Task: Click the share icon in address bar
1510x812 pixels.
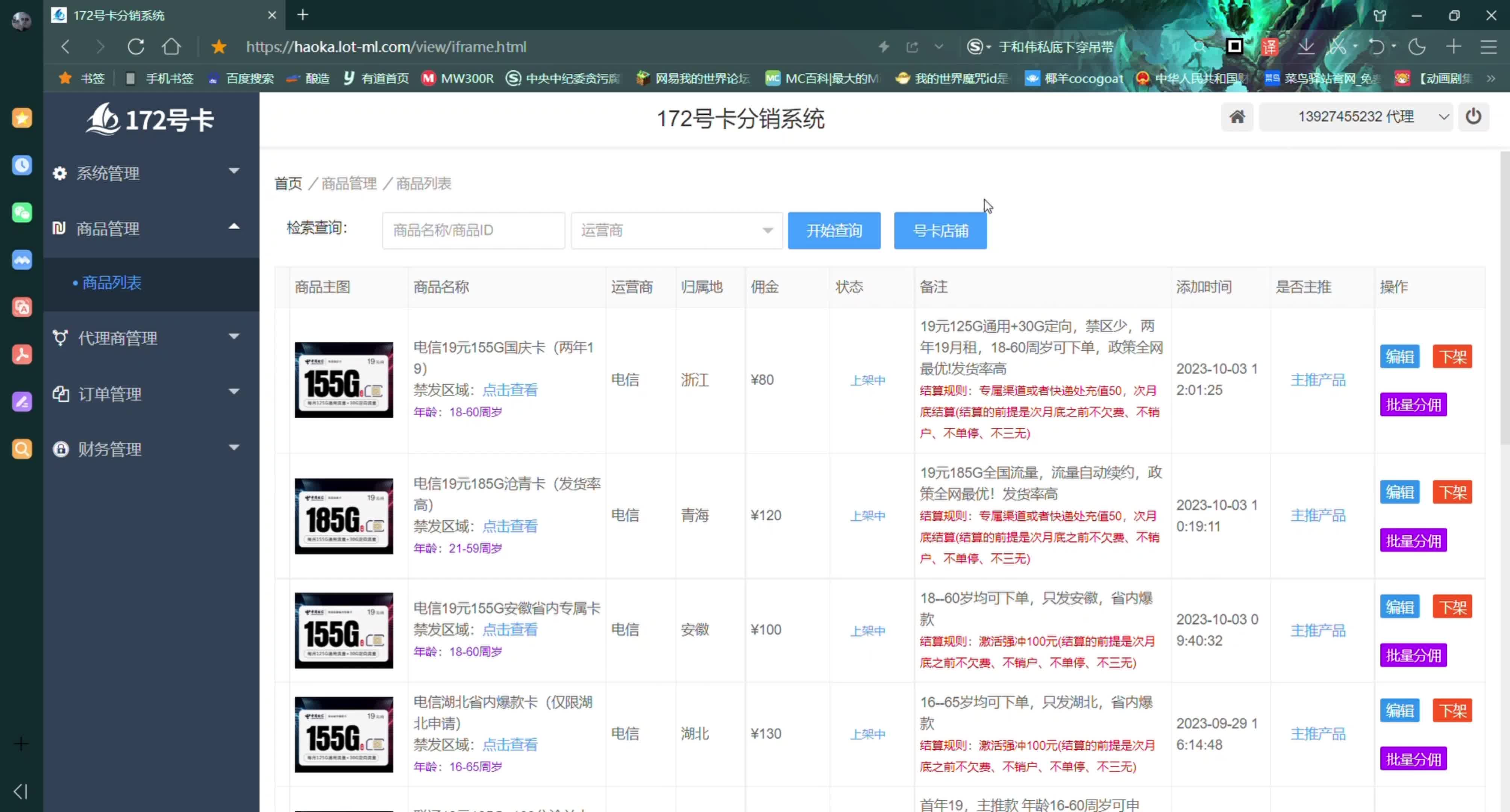Action: [912, 46]
